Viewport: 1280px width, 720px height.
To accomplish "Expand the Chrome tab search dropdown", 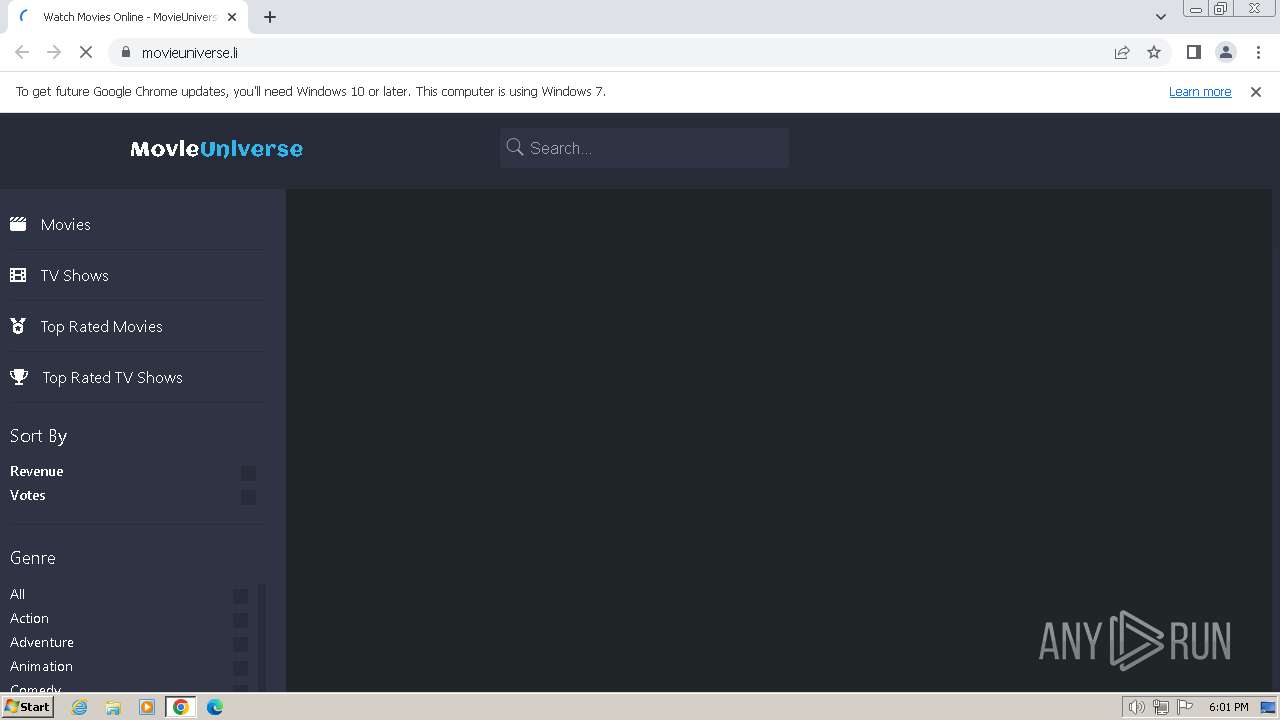I will (1160, 16).
